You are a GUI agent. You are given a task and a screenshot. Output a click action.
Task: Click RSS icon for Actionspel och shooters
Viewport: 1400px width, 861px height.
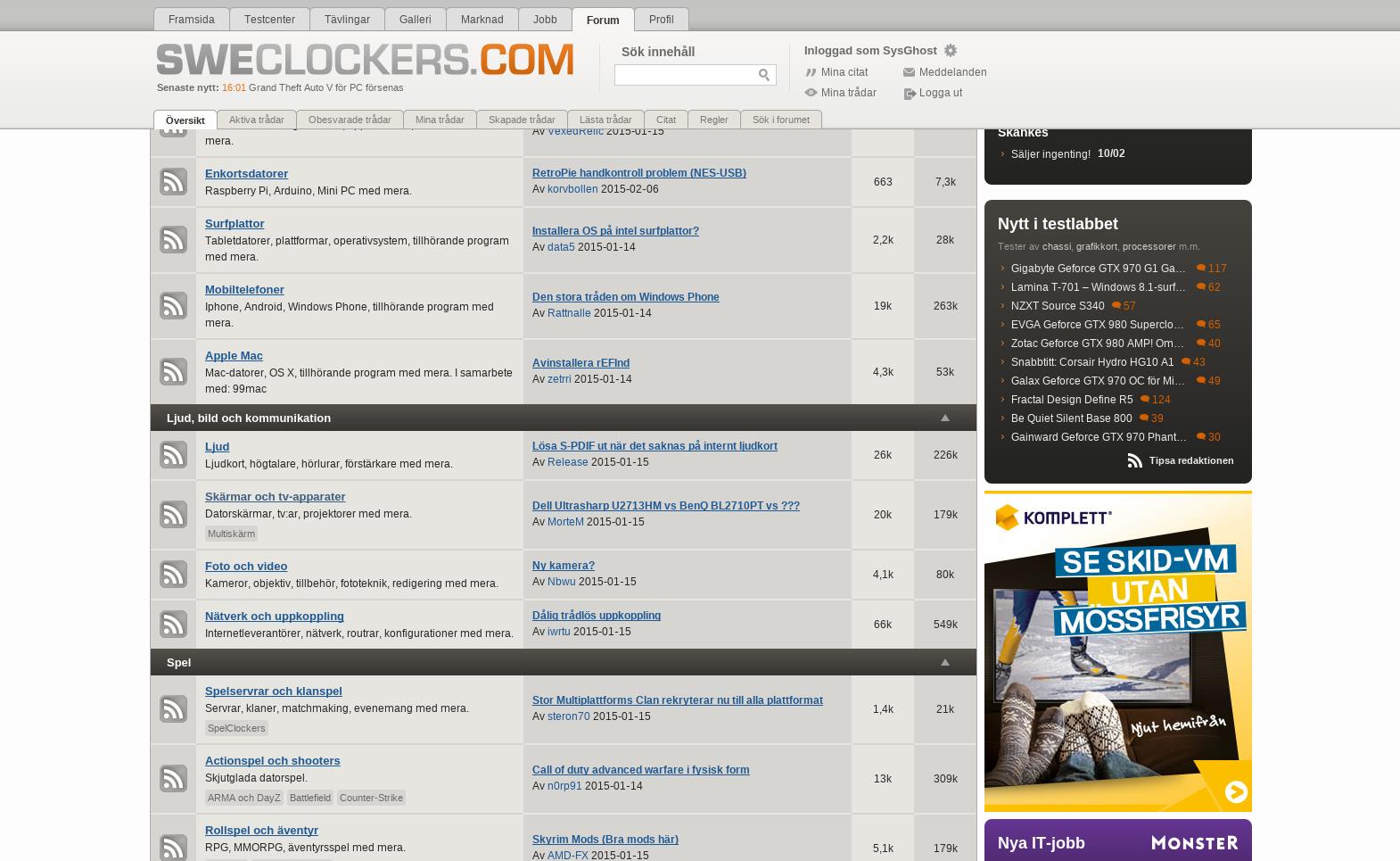[173, 778]
